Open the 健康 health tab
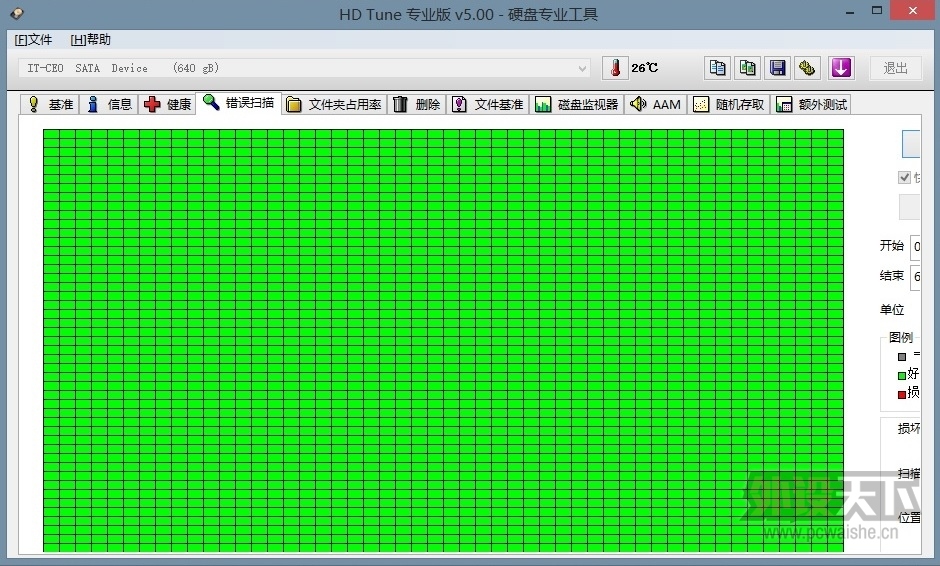The image size is (940, 566). click(x=168, y=104)
